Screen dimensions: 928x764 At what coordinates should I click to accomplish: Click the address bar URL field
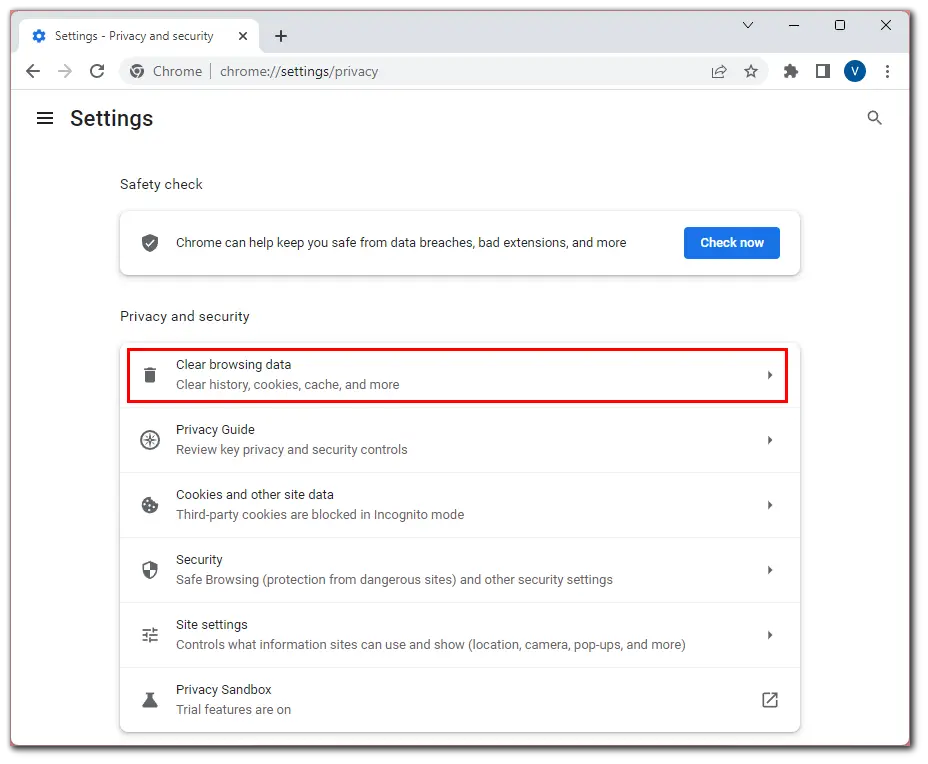click(x=414, y=72)
